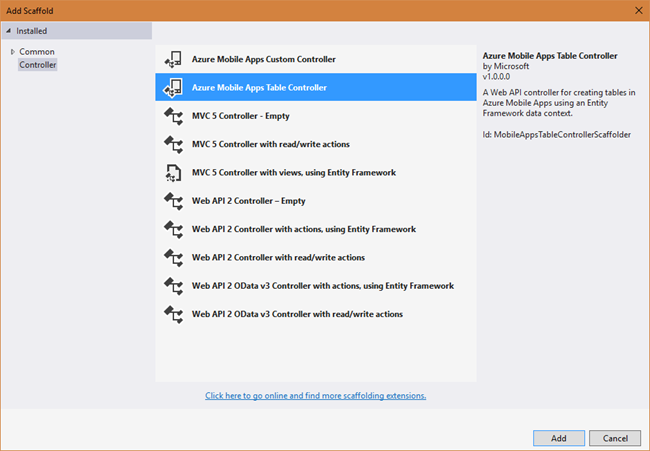
Task: Choose Web API 2 OData v3 Controller with read/write actions
Action: (297, 314)
